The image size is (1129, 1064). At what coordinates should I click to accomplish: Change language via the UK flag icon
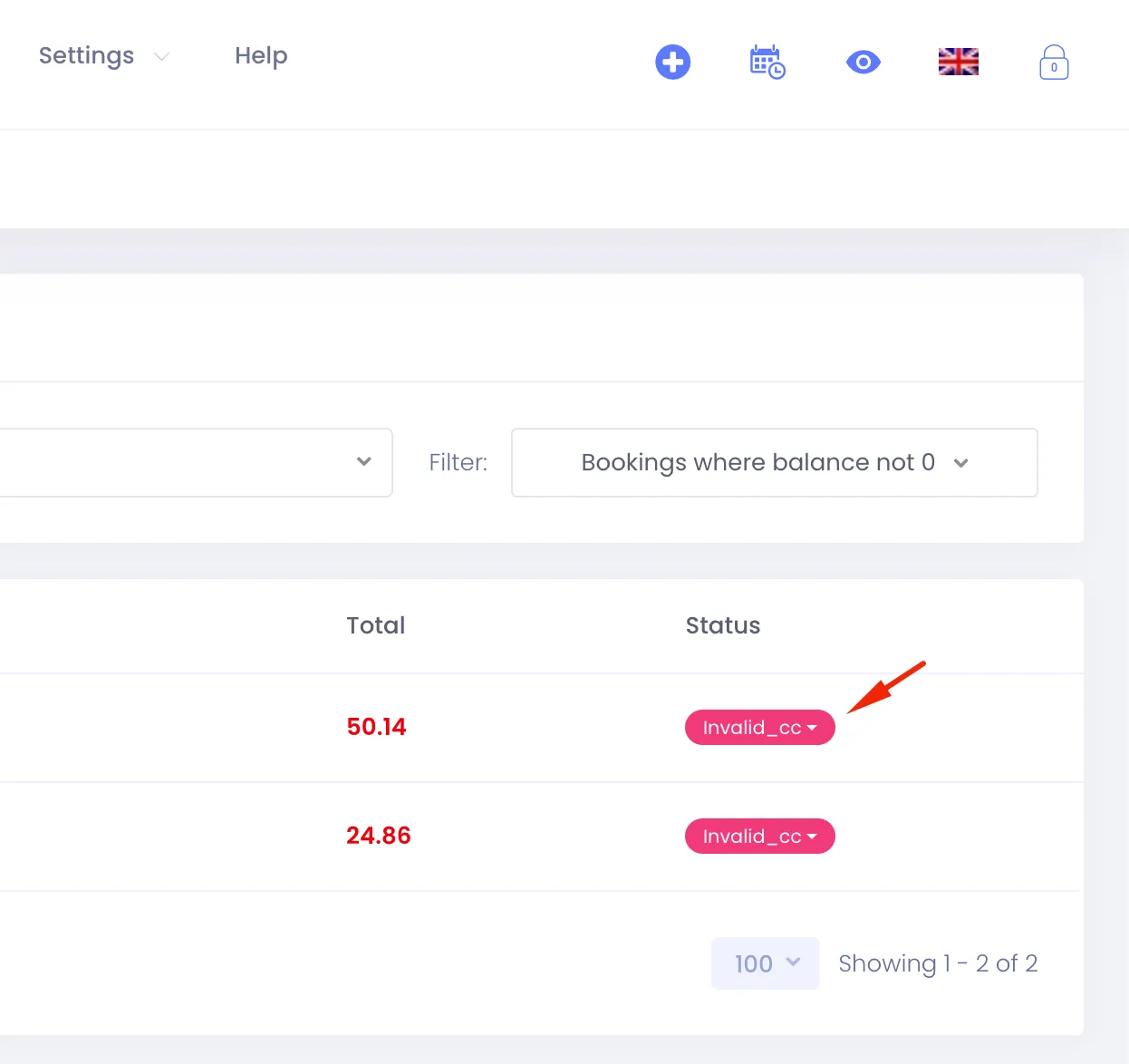pyautogui.click(x=958, y=62)
